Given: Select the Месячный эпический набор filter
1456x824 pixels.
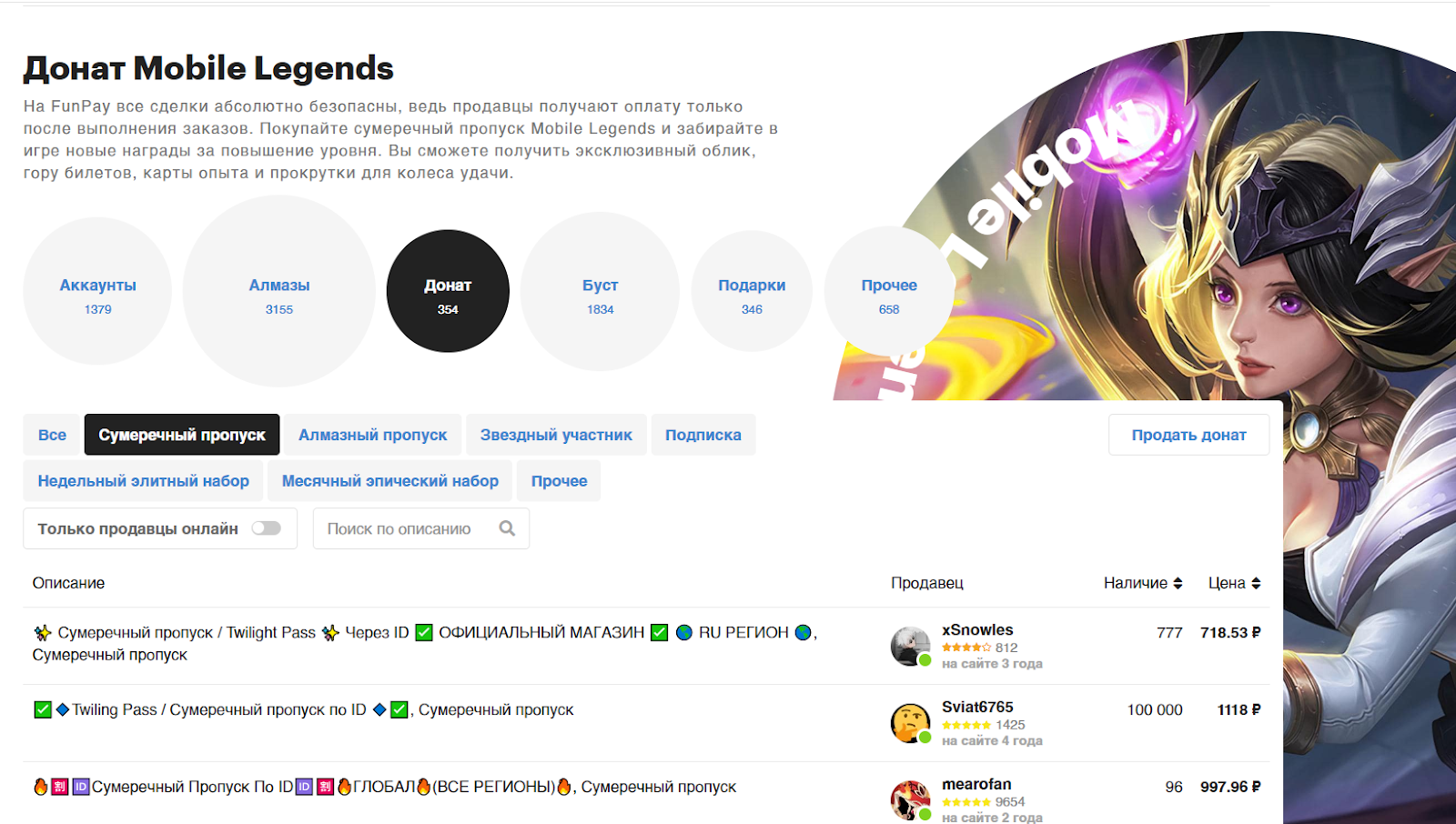Looking at the screenshot, I should (x=390, y=481).
